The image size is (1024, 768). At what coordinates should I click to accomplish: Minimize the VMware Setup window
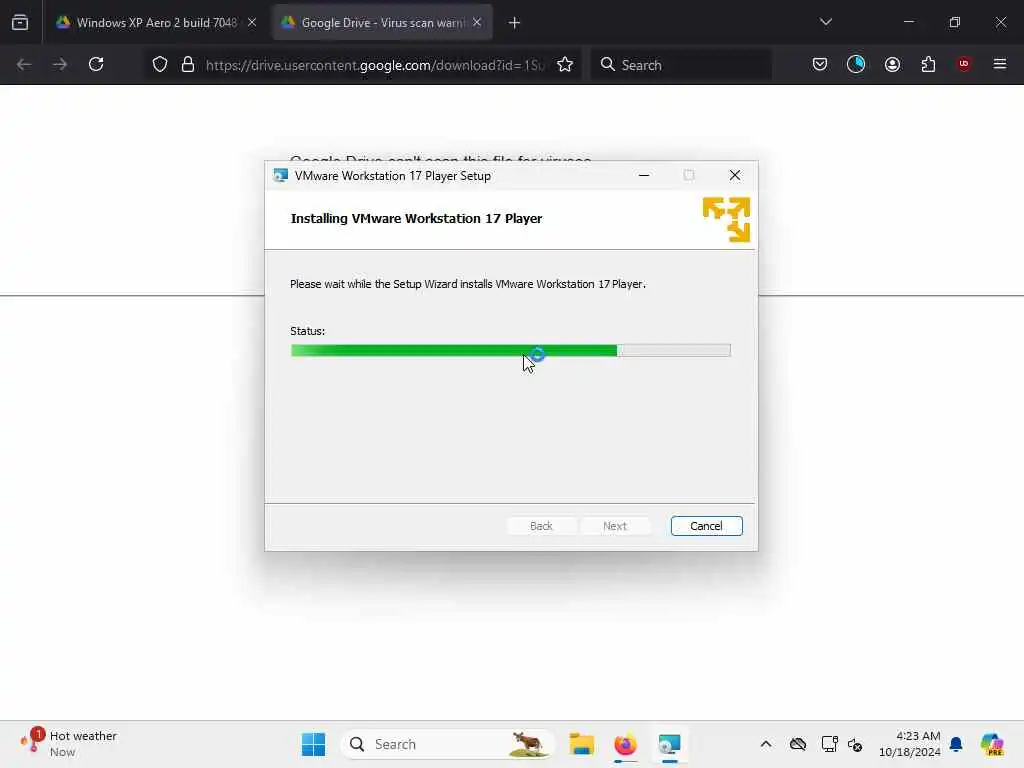(644, 175)
